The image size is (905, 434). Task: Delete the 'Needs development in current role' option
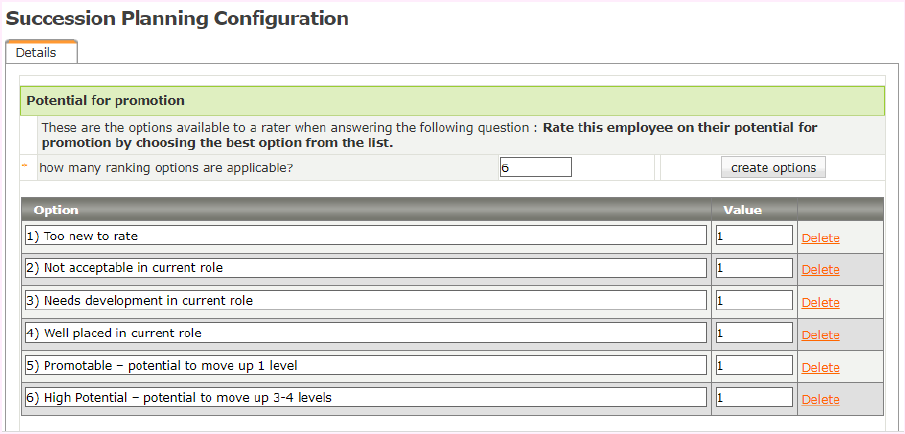[821, 303]
